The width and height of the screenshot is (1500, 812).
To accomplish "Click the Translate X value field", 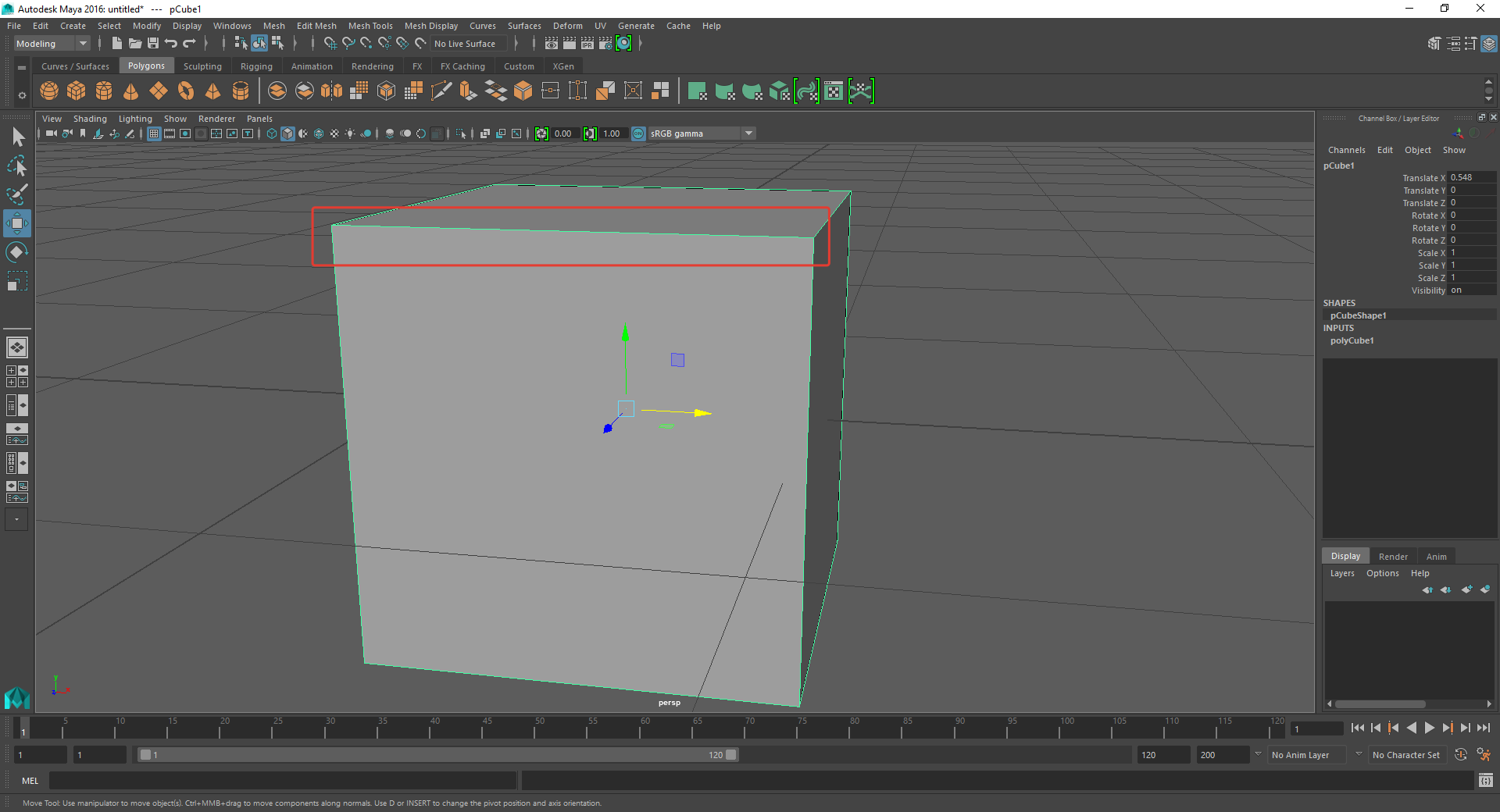I will 1473,178.
